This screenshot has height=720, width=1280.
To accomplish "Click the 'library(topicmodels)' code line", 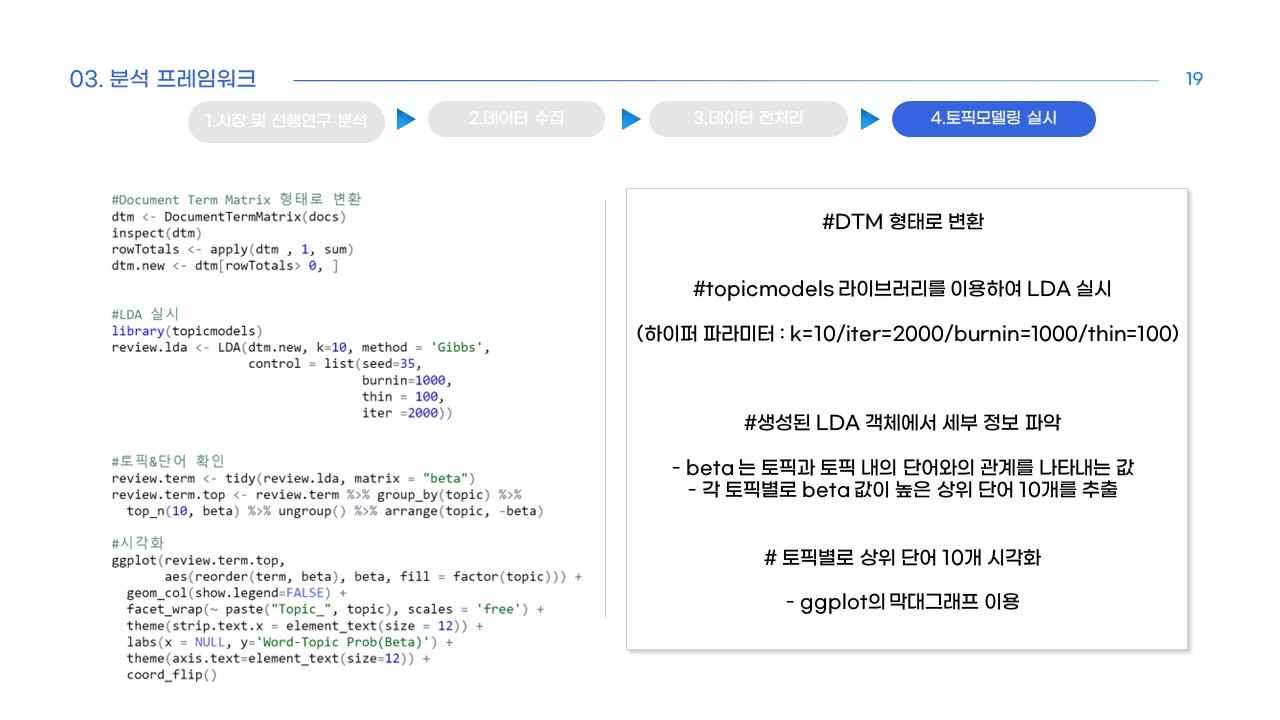I will point(187,331).
